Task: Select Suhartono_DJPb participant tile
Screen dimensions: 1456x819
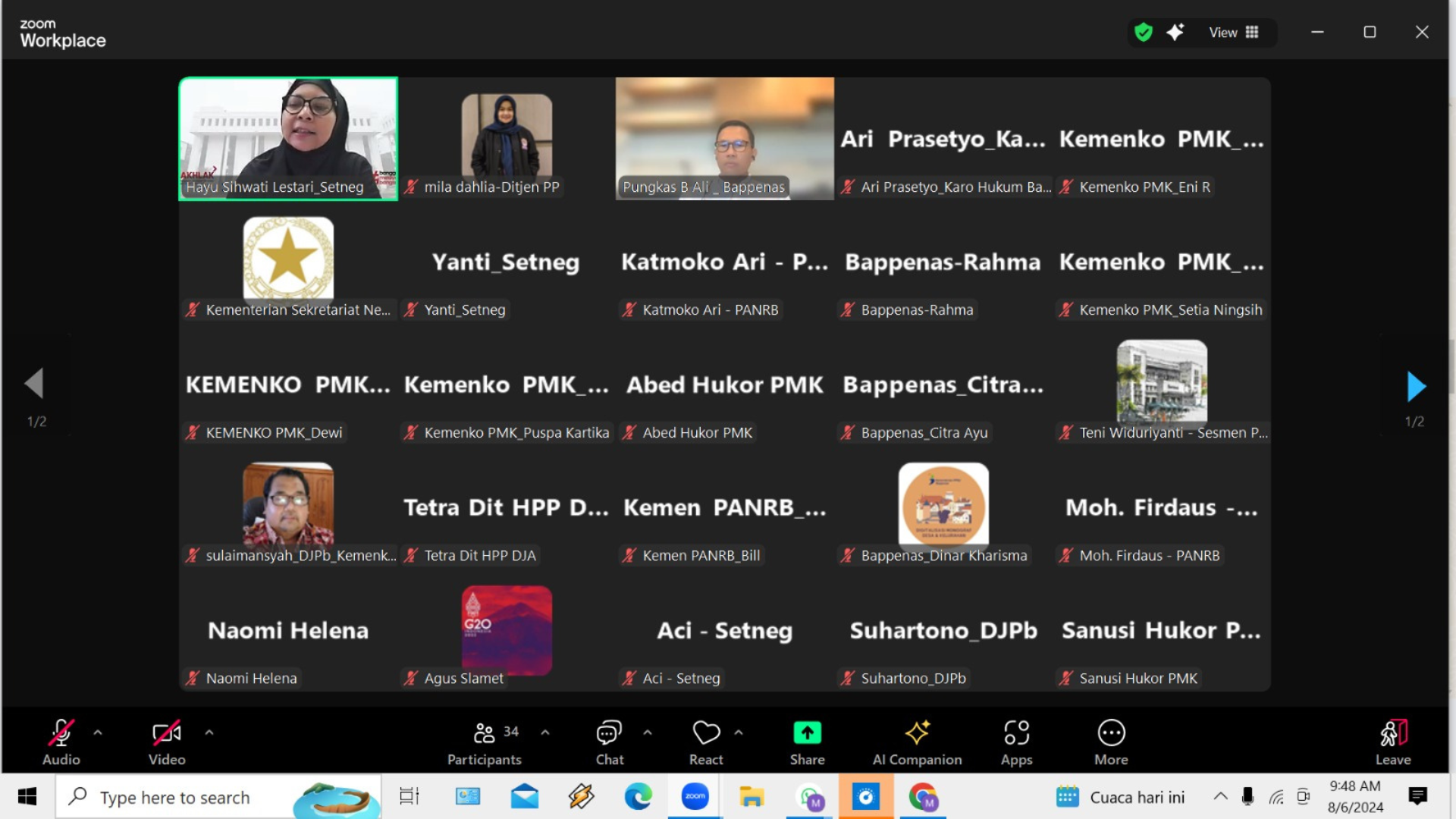Action: 943,630
